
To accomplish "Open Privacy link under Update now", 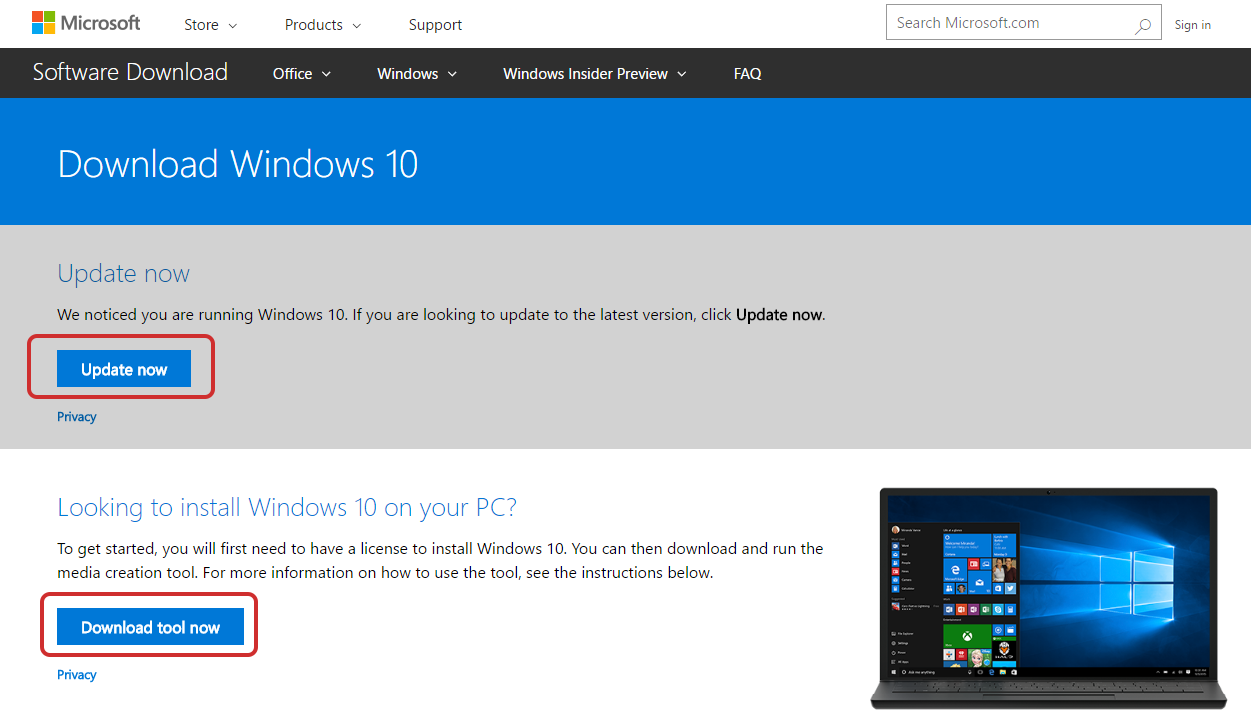I will click(77, 417).
